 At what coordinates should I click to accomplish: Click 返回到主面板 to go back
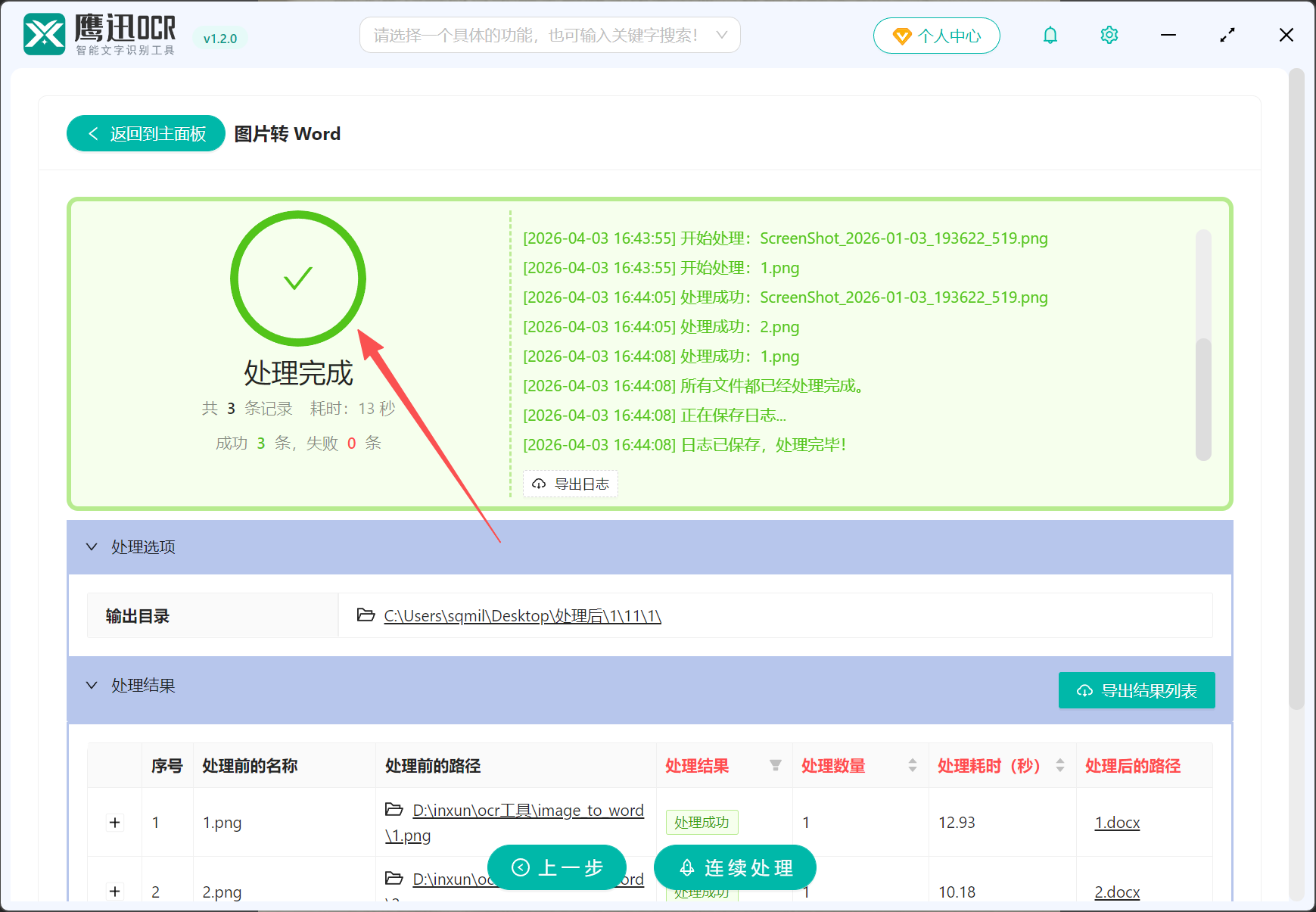tap(145, 133)
